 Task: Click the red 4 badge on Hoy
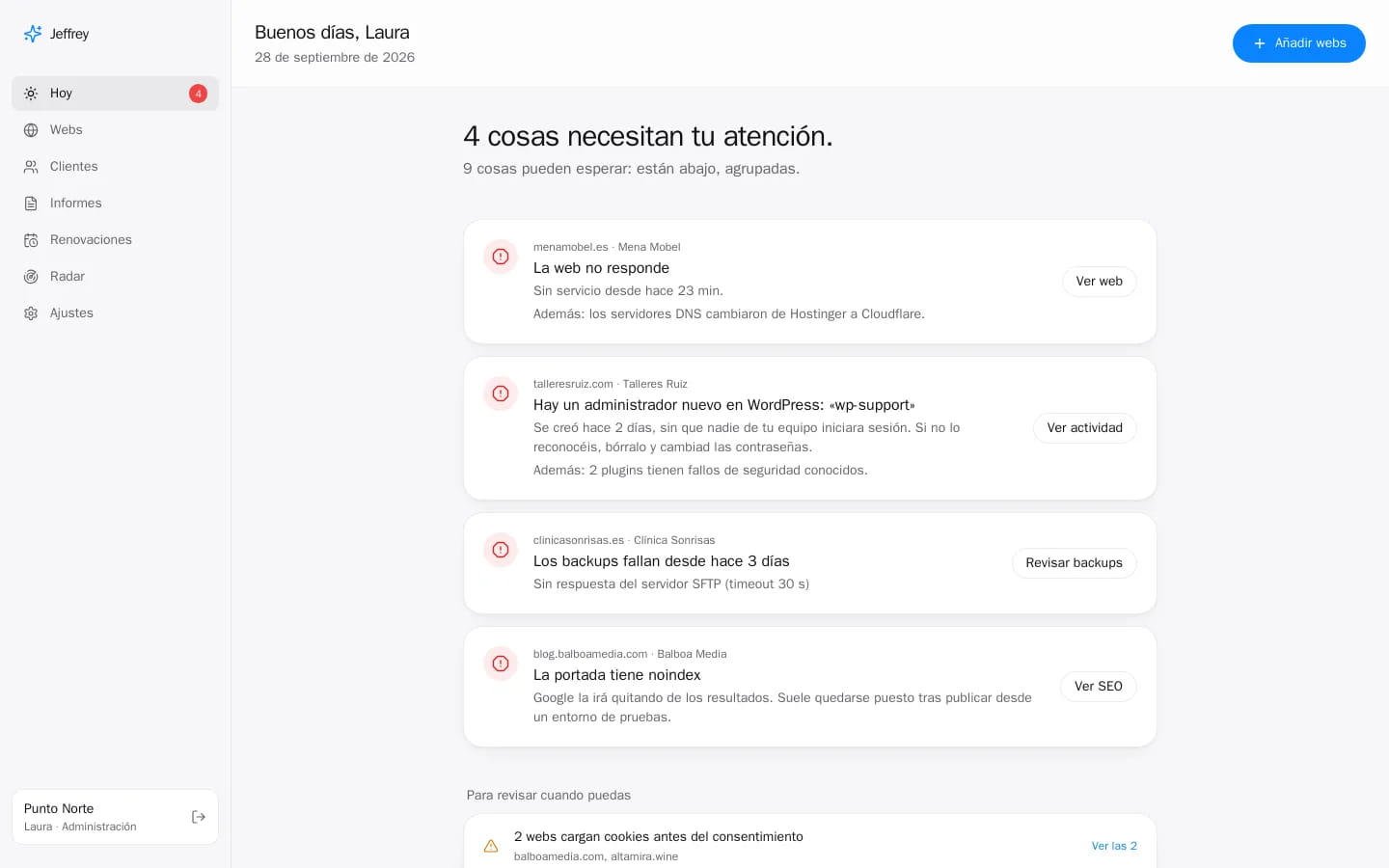(198, 94)
